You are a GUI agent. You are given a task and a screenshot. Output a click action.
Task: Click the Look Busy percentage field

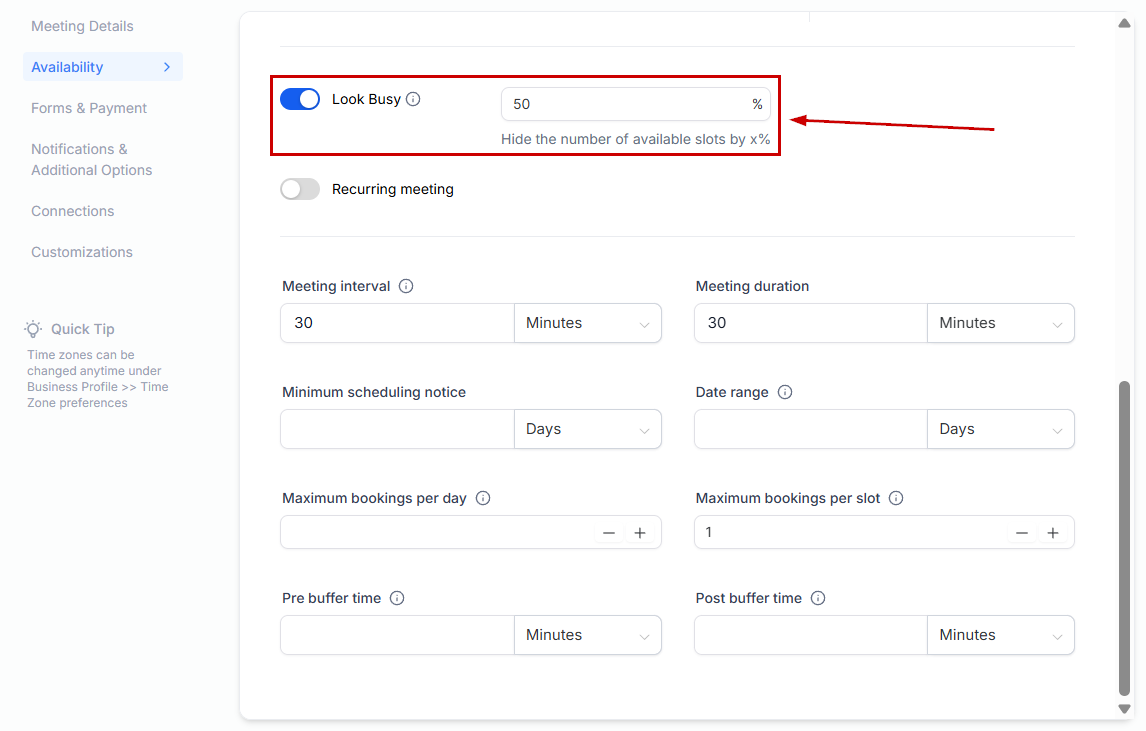click(625, 104)
